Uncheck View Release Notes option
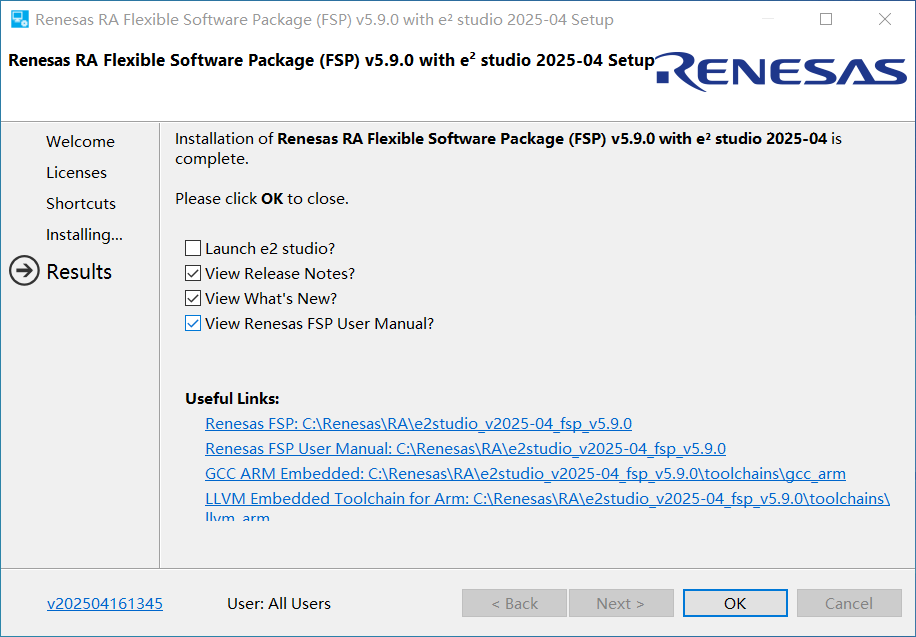Viewport: 916px width, 637px height. click(x=193, y=274)
